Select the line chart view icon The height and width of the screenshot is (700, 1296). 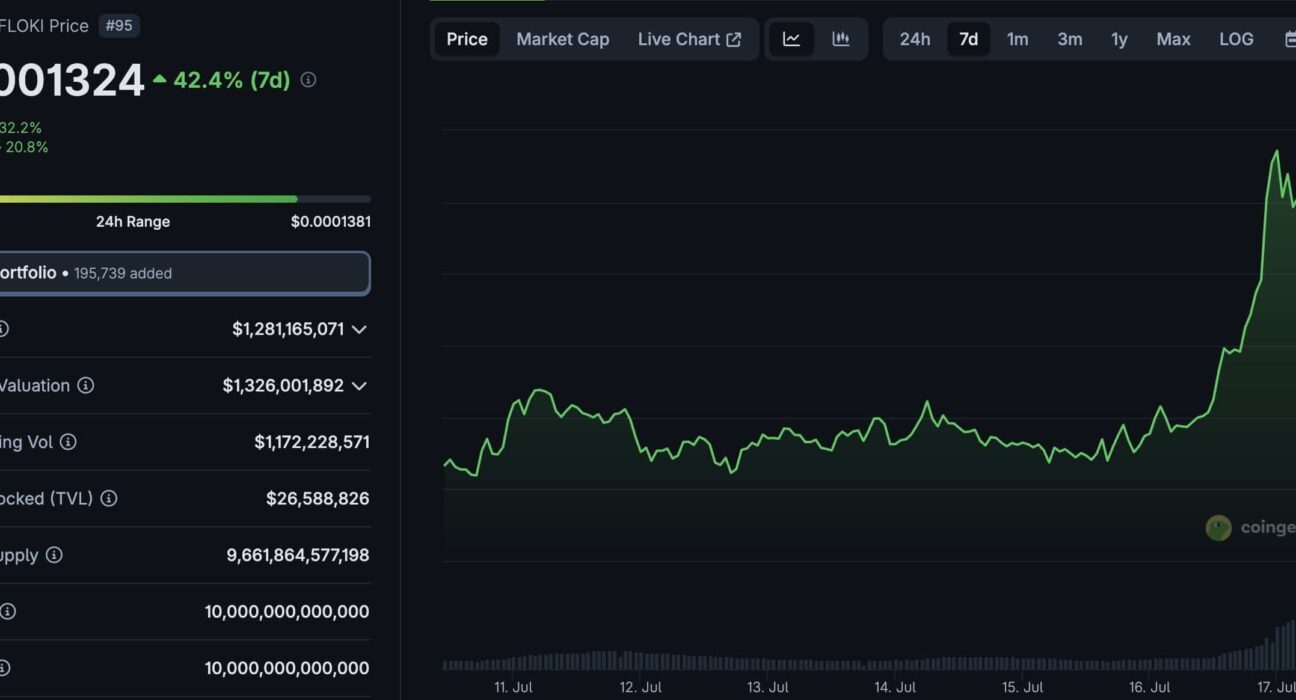click(791, 39)
